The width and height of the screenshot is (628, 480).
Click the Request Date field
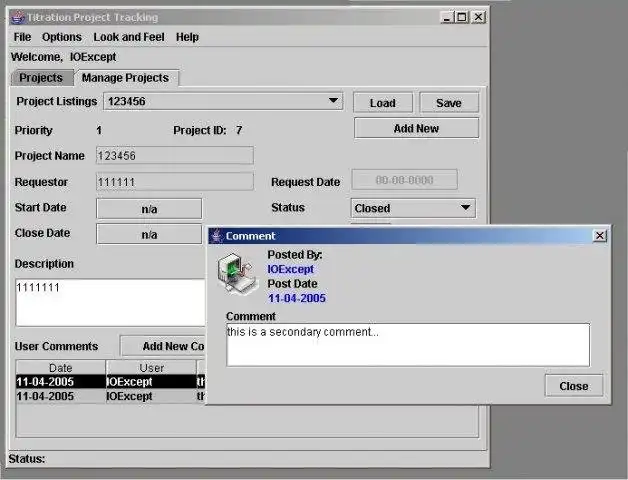405,179
